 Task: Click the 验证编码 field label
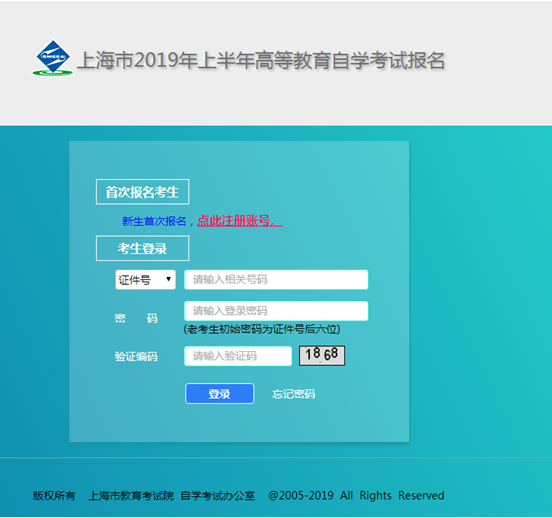coord(136,356)
